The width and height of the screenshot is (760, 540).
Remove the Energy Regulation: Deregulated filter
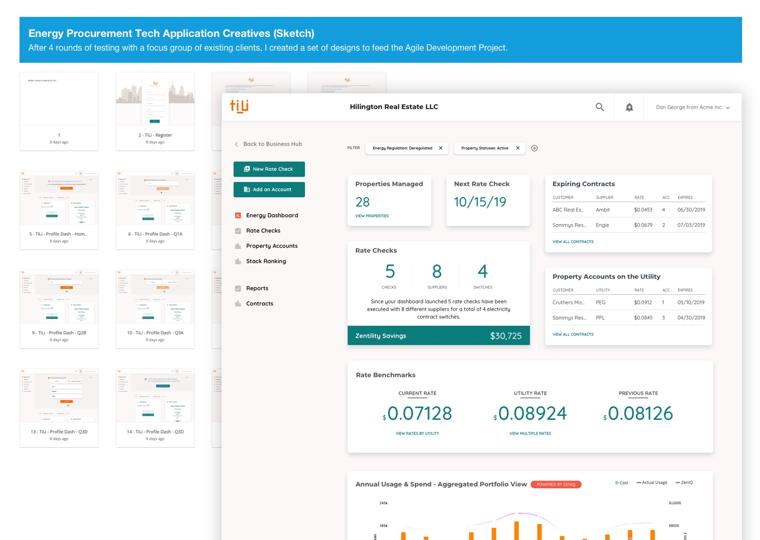pos(441,148)
